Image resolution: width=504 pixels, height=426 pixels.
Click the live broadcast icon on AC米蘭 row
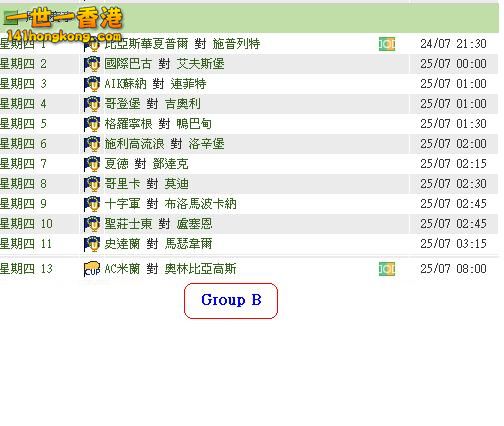[x=387, y=269]
